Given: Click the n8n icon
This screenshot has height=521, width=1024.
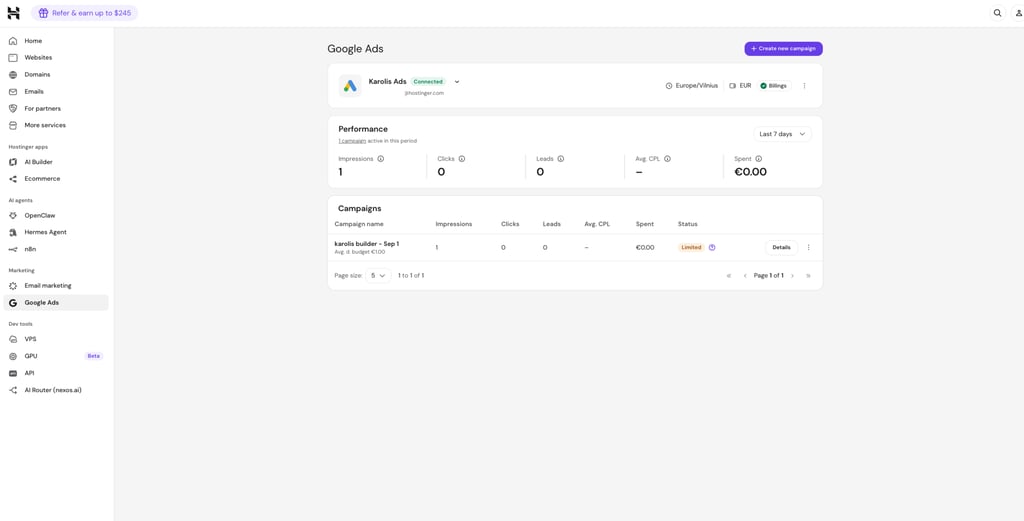Looking at the screenshot, I should click(13, 249).
